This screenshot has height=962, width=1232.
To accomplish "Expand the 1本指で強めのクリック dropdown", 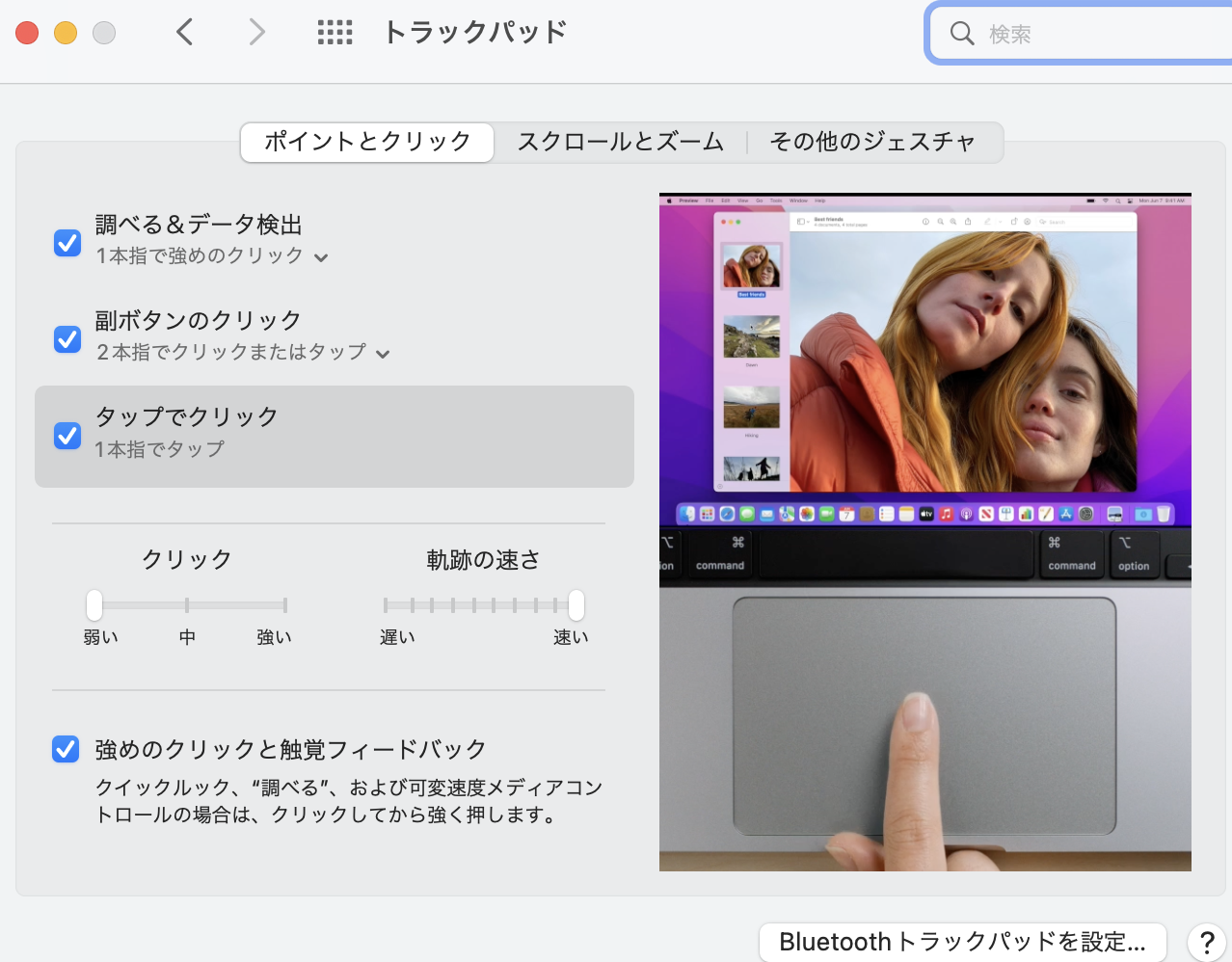I will pyautogui.click(x=321, y=256).
